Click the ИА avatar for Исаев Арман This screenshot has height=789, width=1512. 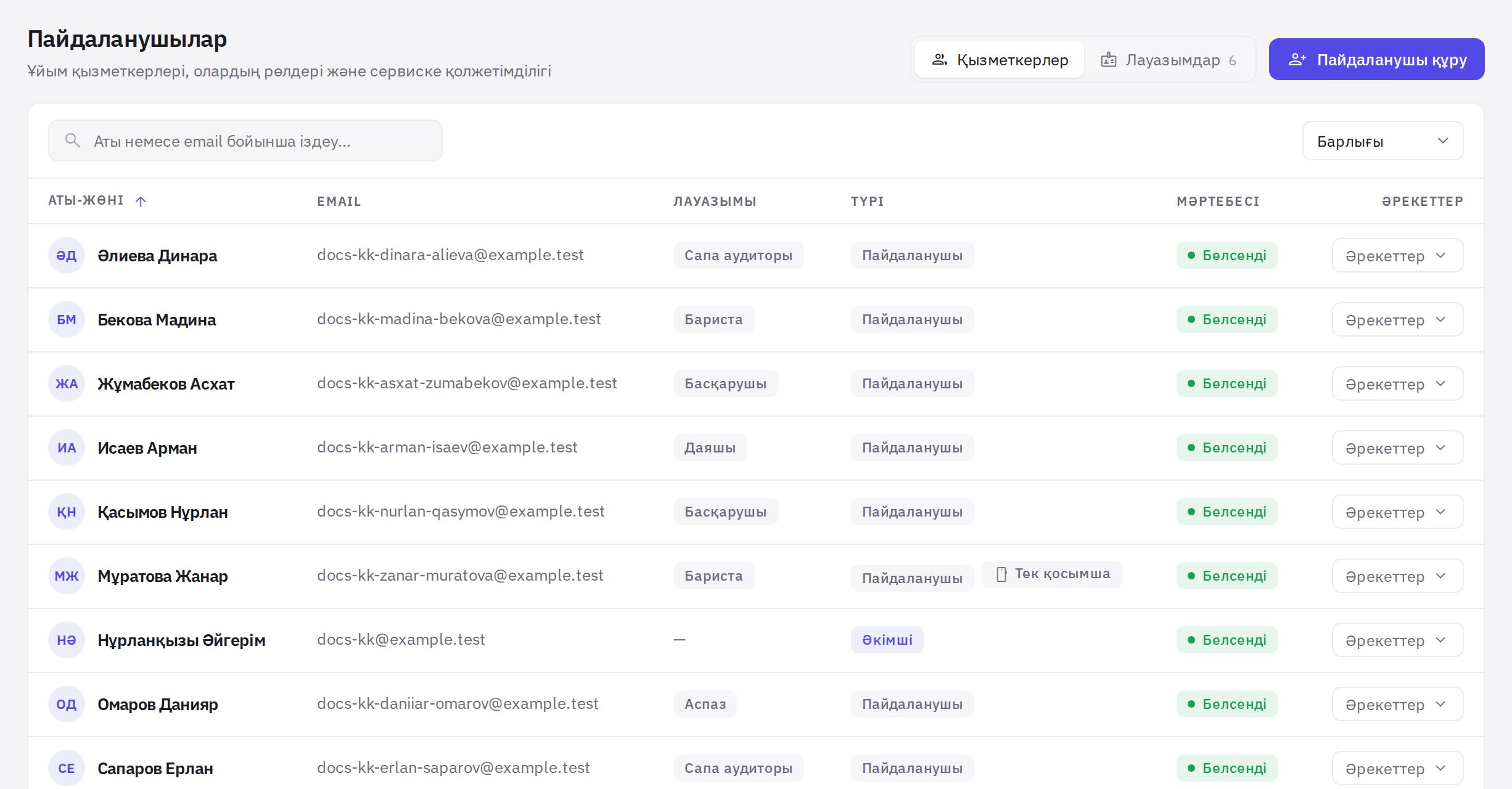[67, 448]
